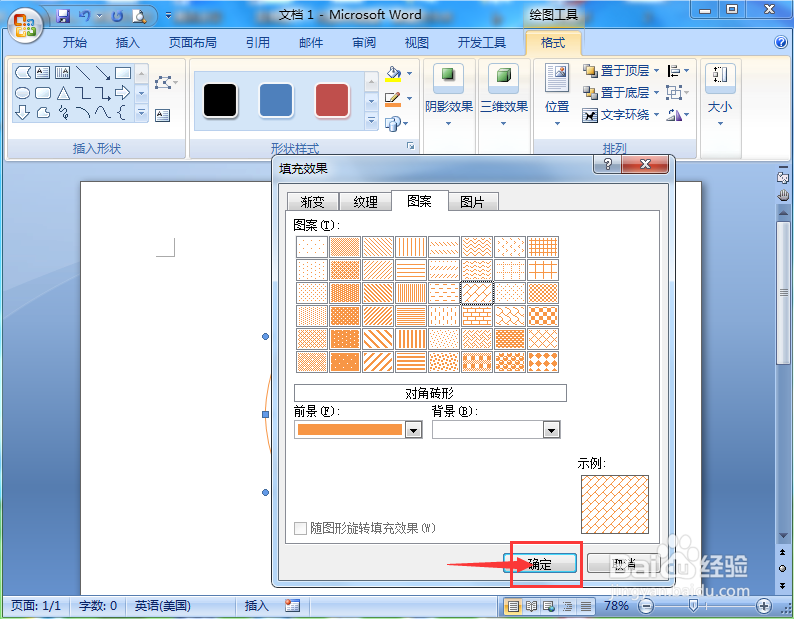The height and width of the screenshot is (619, 794).
Task: Switch to outline view in status bar
Action: tap(567, 606)
